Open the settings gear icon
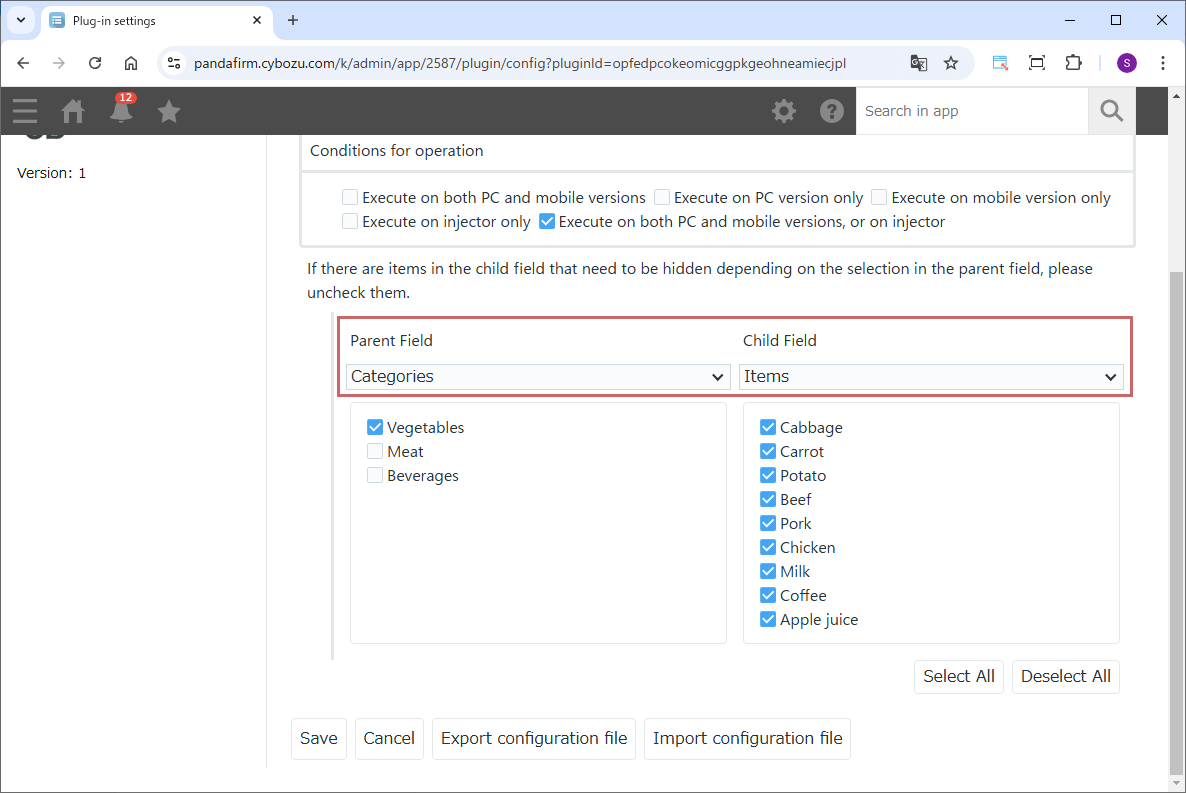 [784, 111]
